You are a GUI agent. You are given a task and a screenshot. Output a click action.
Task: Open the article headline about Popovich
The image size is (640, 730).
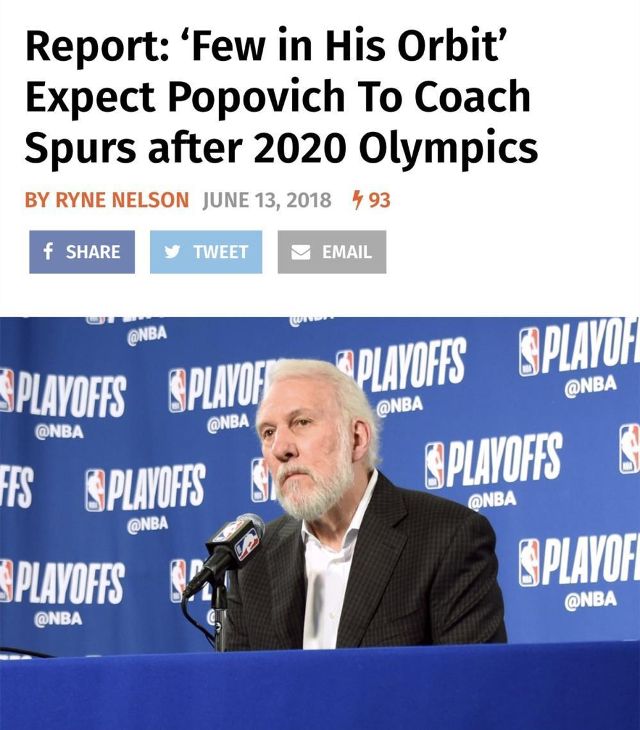[x=281, y=95]
